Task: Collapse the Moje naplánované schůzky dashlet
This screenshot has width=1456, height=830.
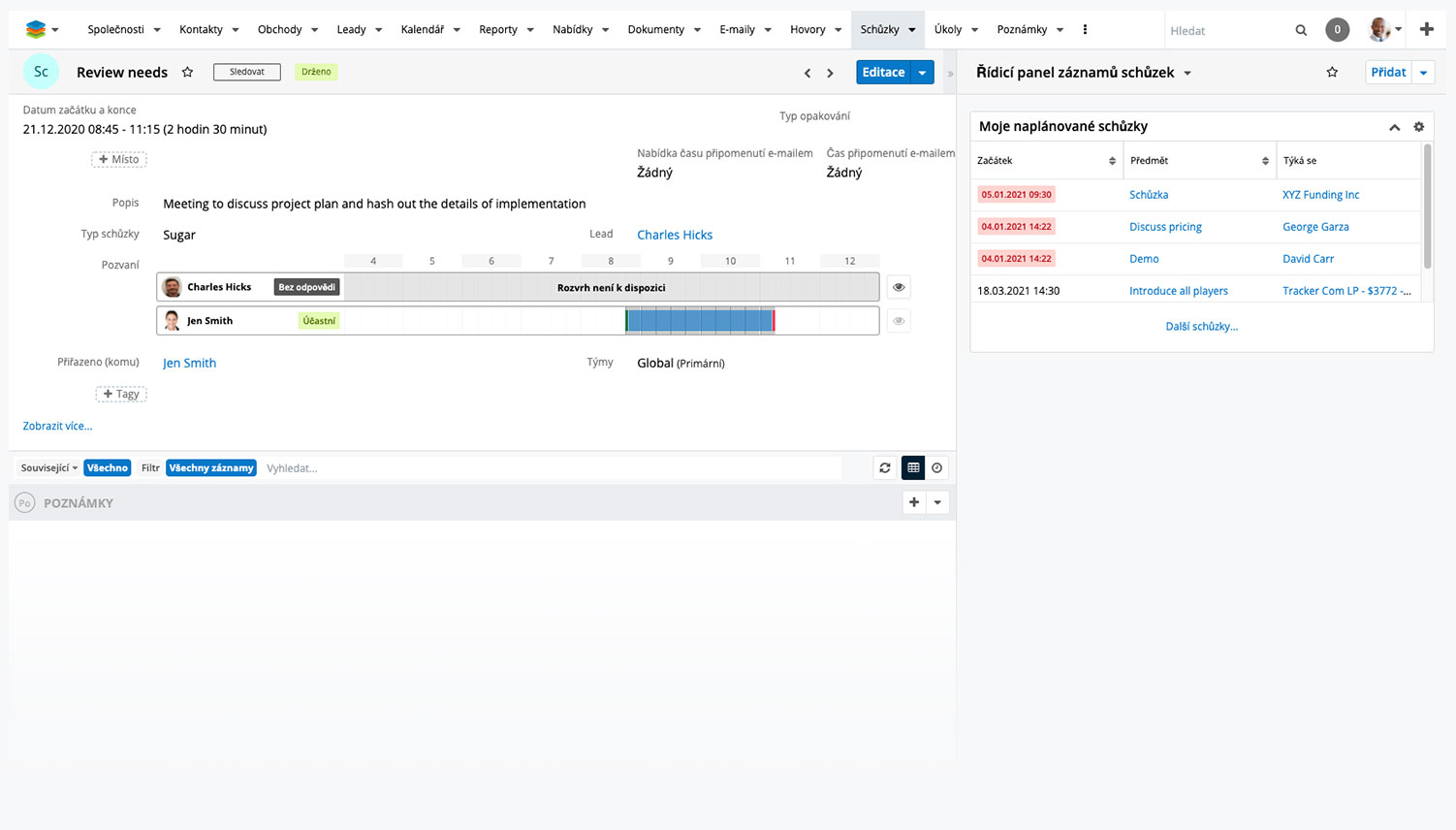Action: pyautogui.click(x=1394, y=127)
